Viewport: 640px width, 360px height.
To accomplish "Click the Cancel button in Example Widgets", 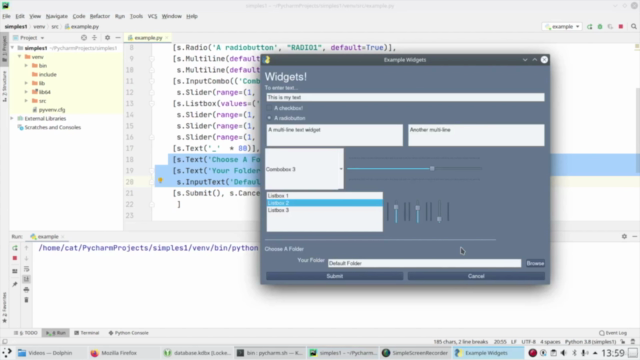I will (x=476, y=276).
